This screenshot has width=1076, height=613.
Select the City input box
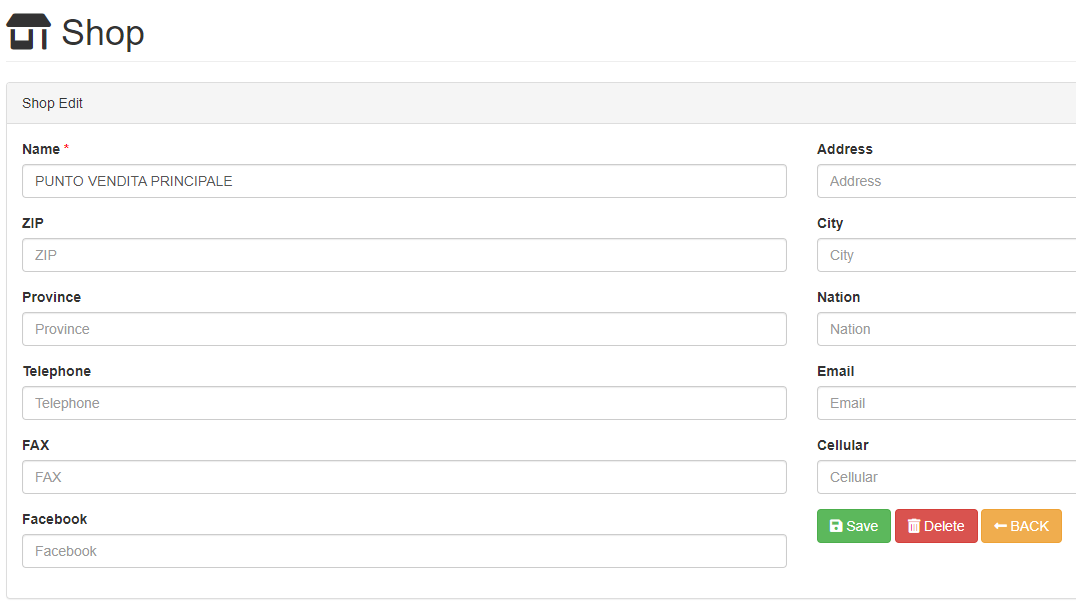tap(946, 255)
